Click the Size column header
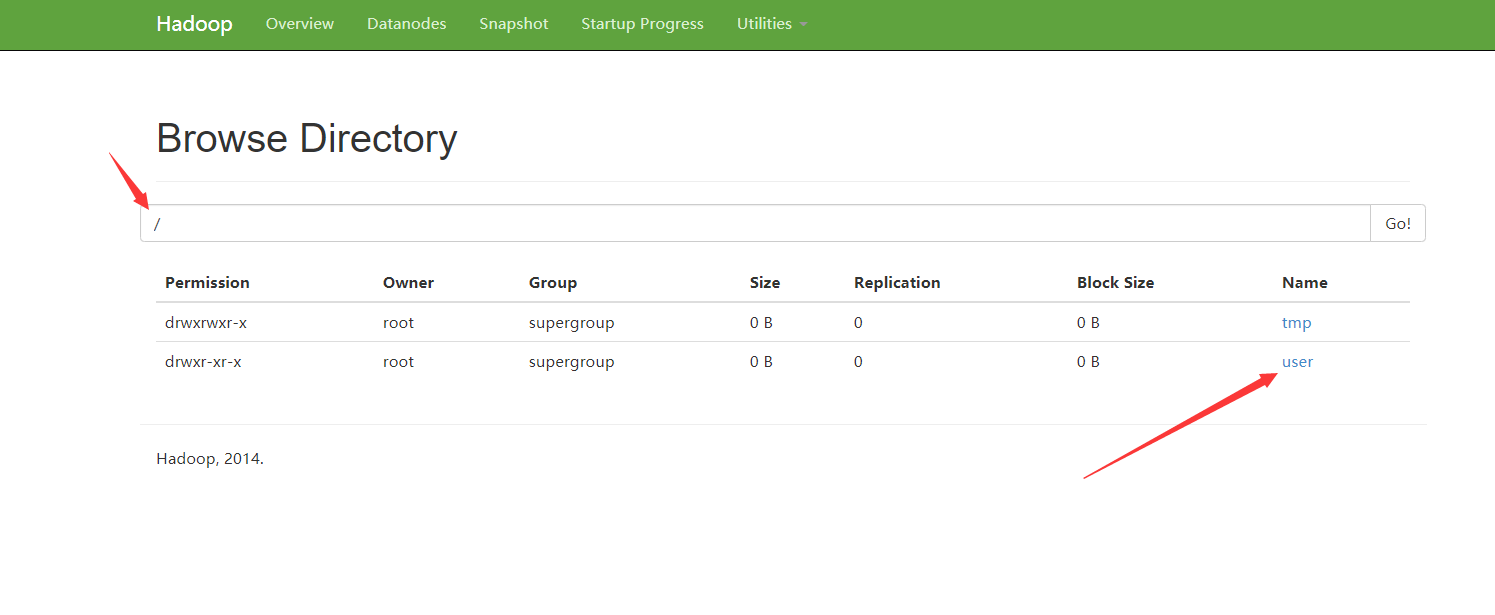This screenshot has height=615, width=1495. pyautogui.click(x=765, y=283)
